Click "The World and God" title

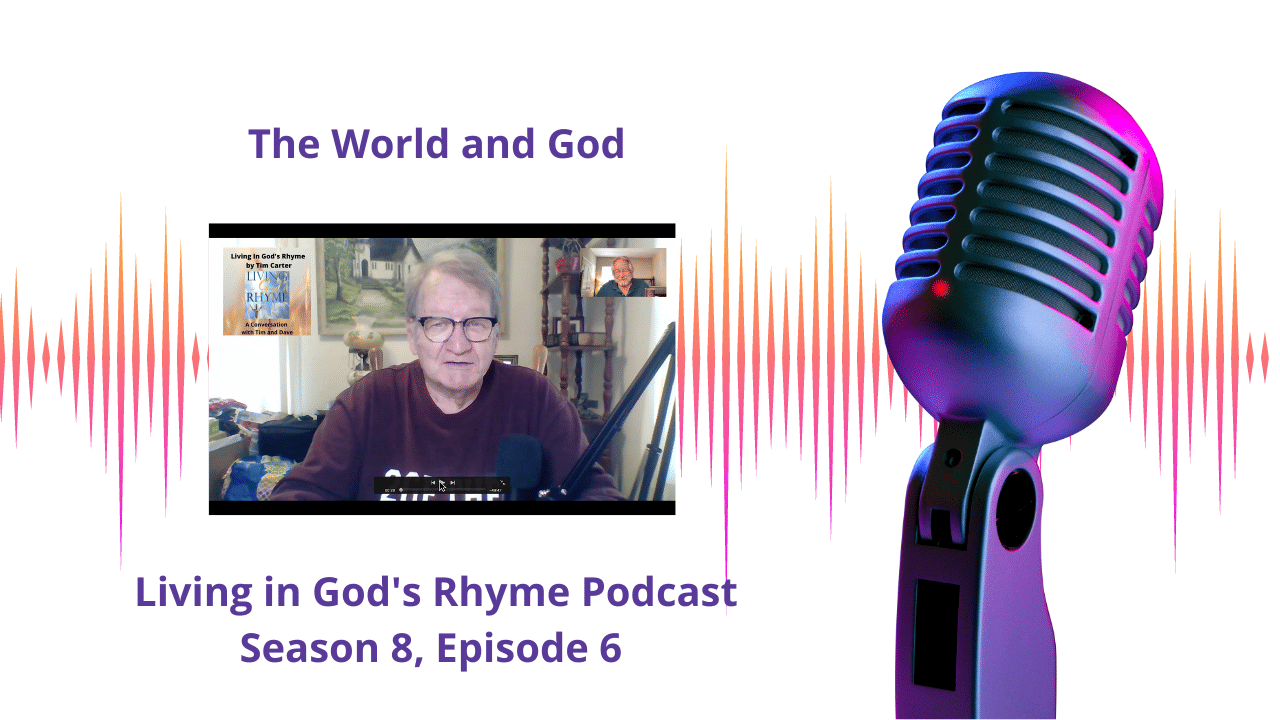[x=436, y=144]
